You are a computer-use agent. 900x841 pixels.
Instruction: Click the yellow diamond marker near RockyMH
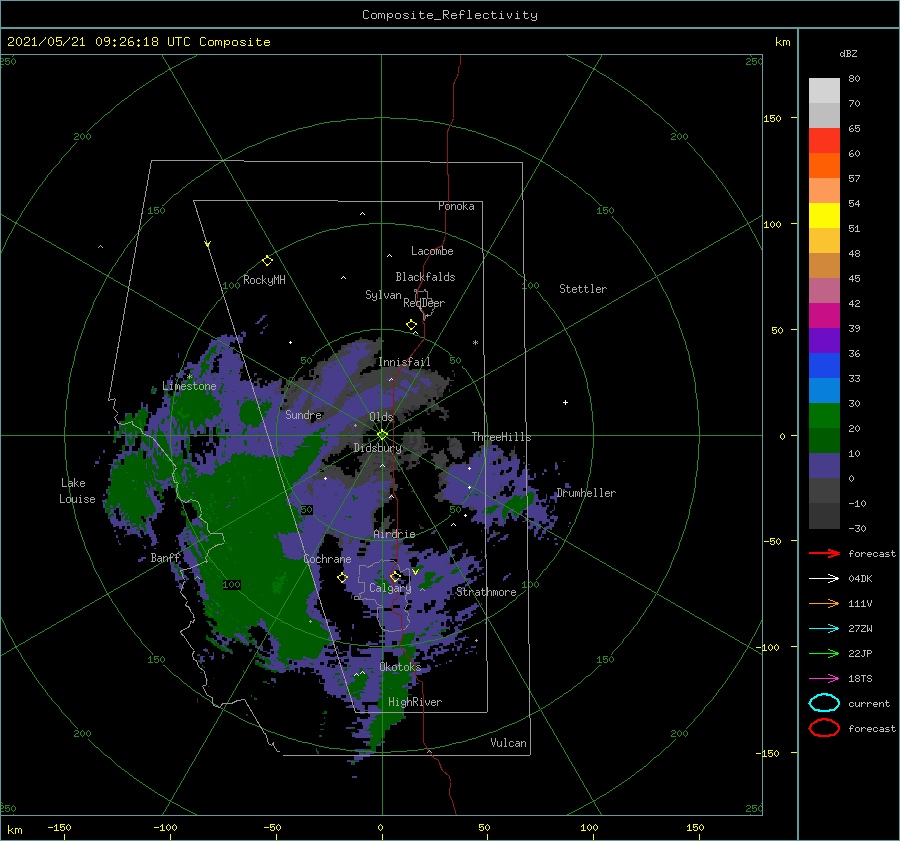point(267,261)
